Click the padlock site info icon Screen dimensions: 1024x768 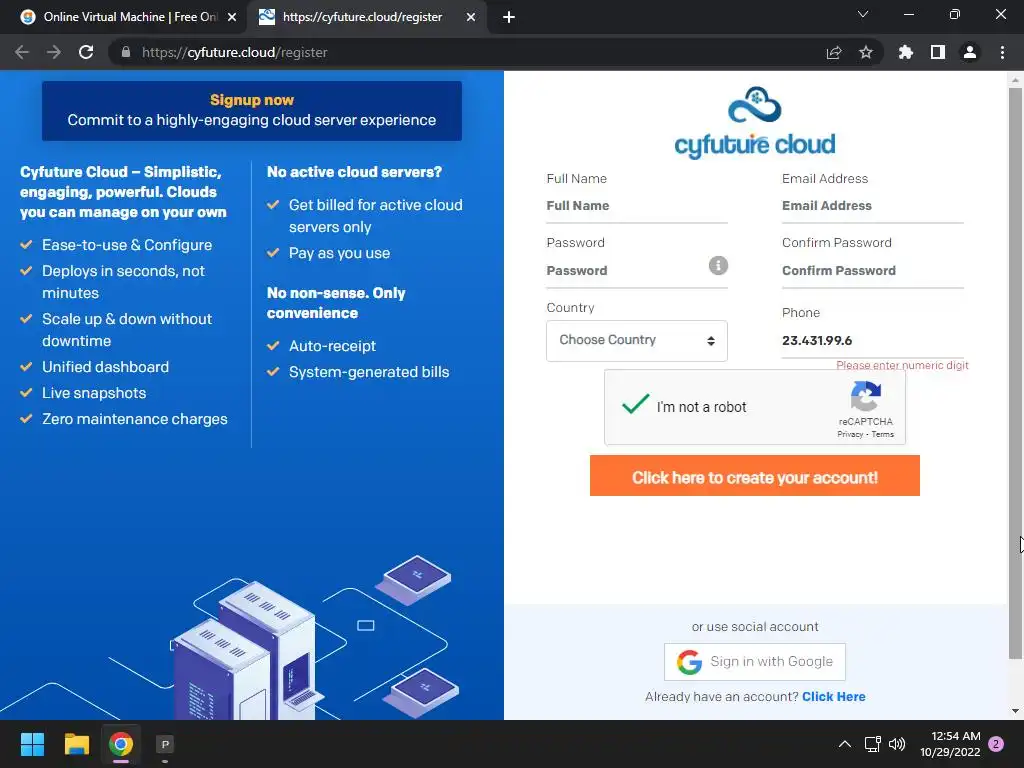[126, 52]
